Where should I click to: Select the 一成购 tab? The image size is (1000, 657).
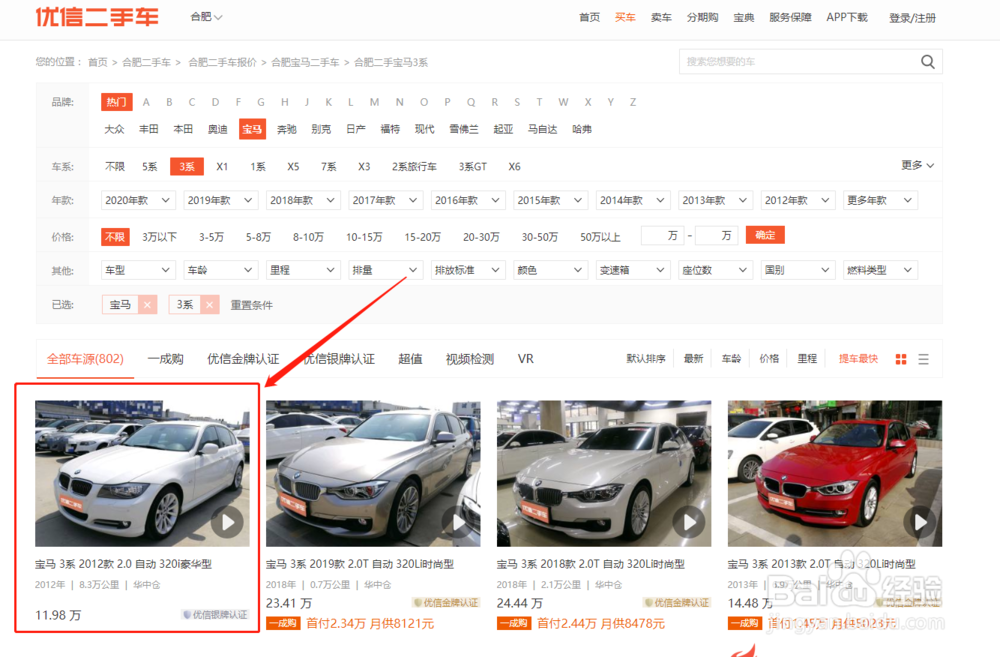point(165,359)
